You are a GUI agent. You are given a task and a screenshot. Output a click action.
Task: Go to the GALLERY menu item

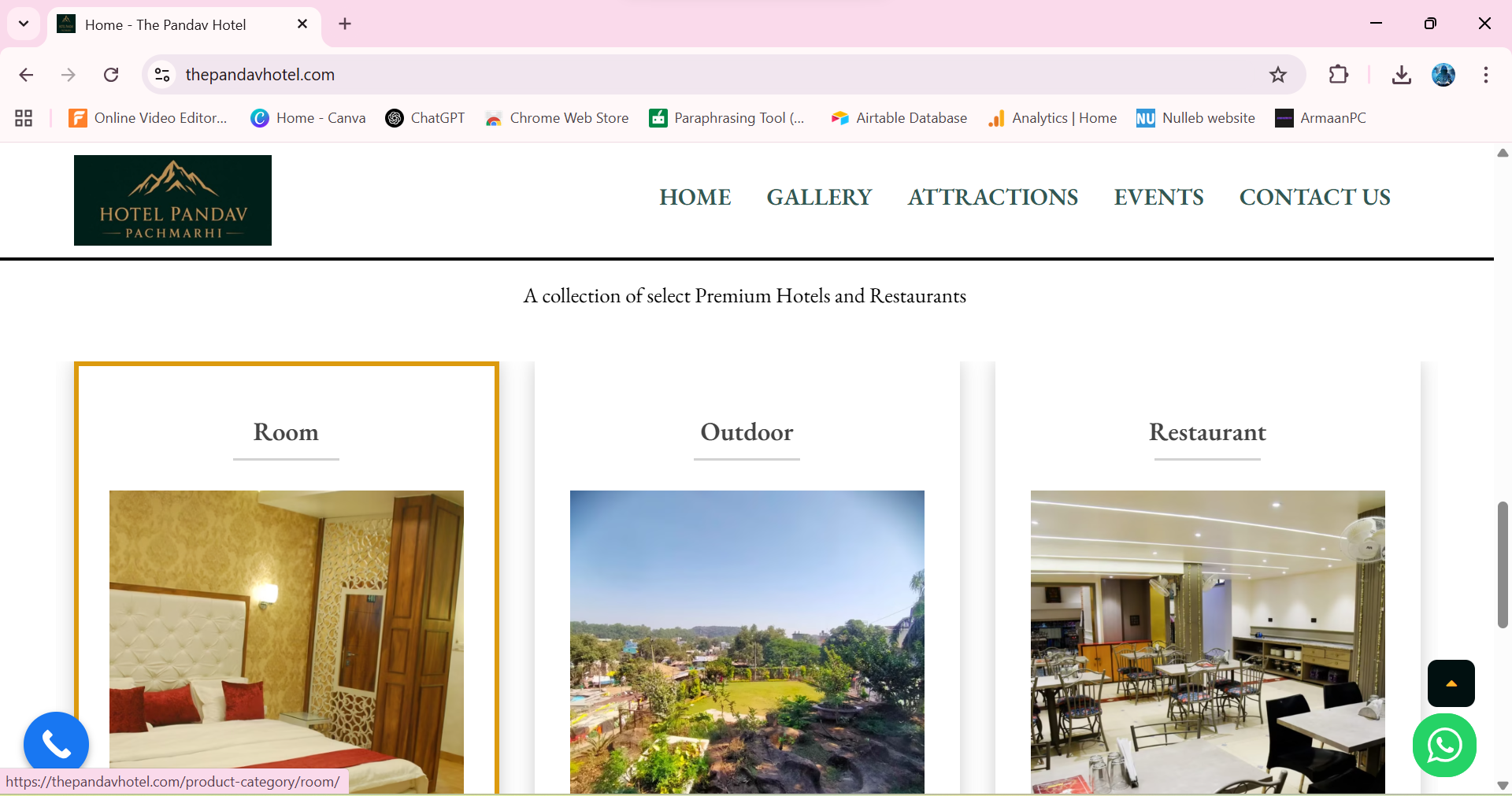coord(819,197)
